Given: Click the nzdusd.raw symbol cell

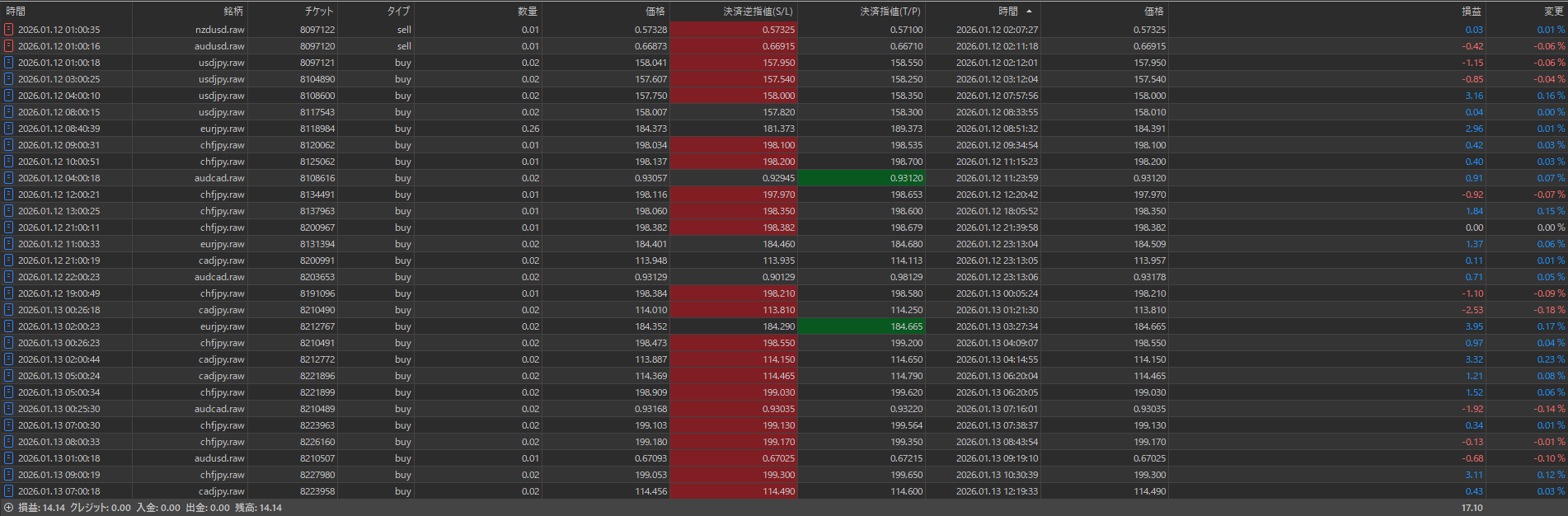Looking at the screenshot, I should [220, 30].
